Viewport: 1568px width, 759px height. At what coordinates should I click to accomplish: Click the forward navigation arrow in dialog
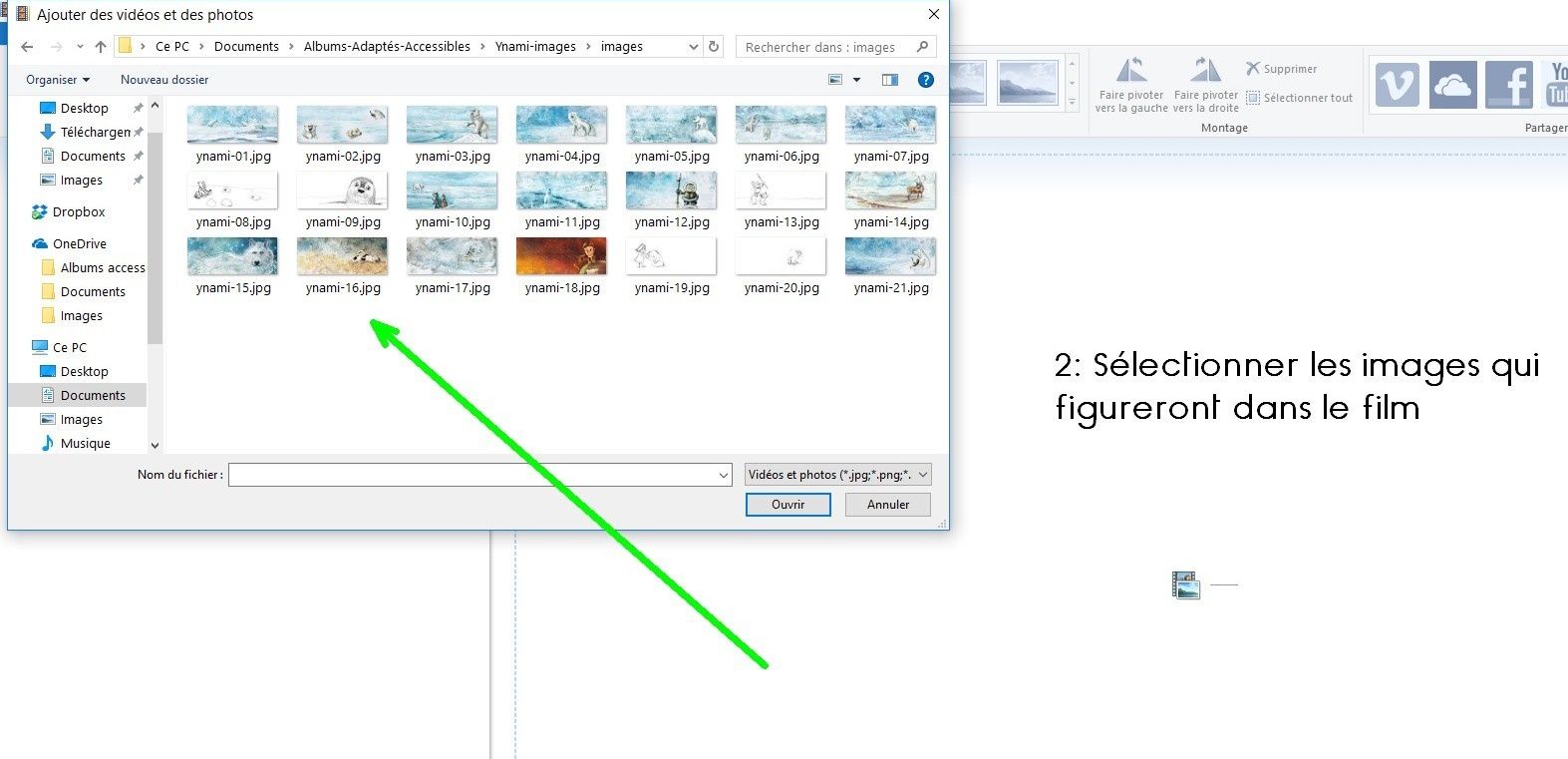pyautogui.click(x=56, y=47)
